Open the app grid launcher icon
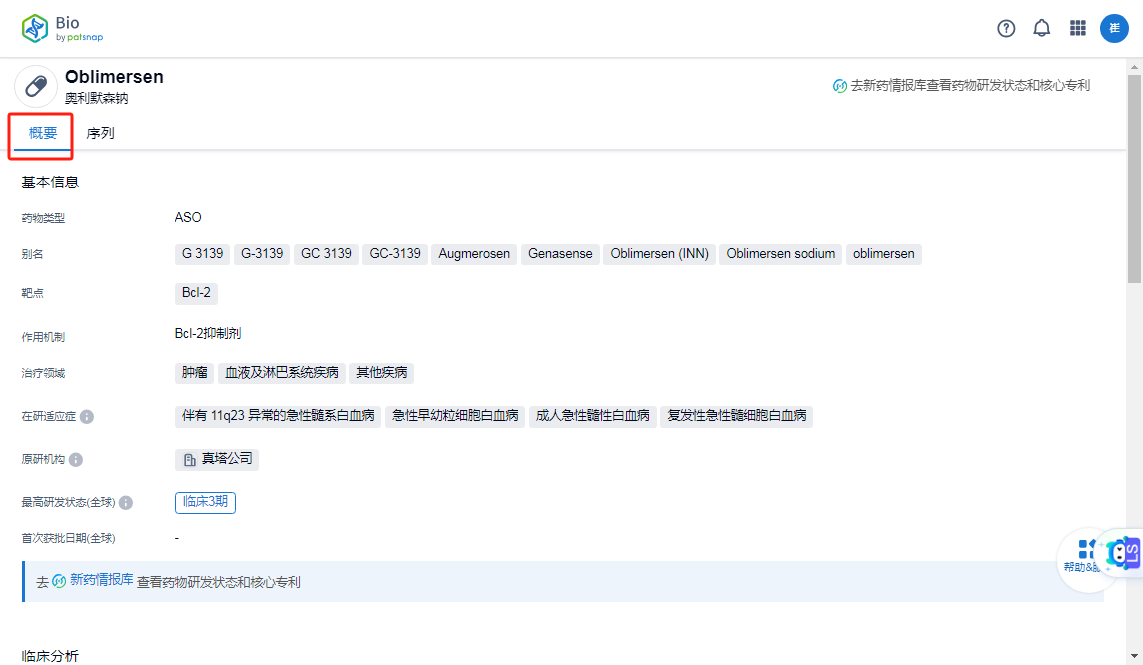Screen dimensions: 1143x665 pos(1077,28)
